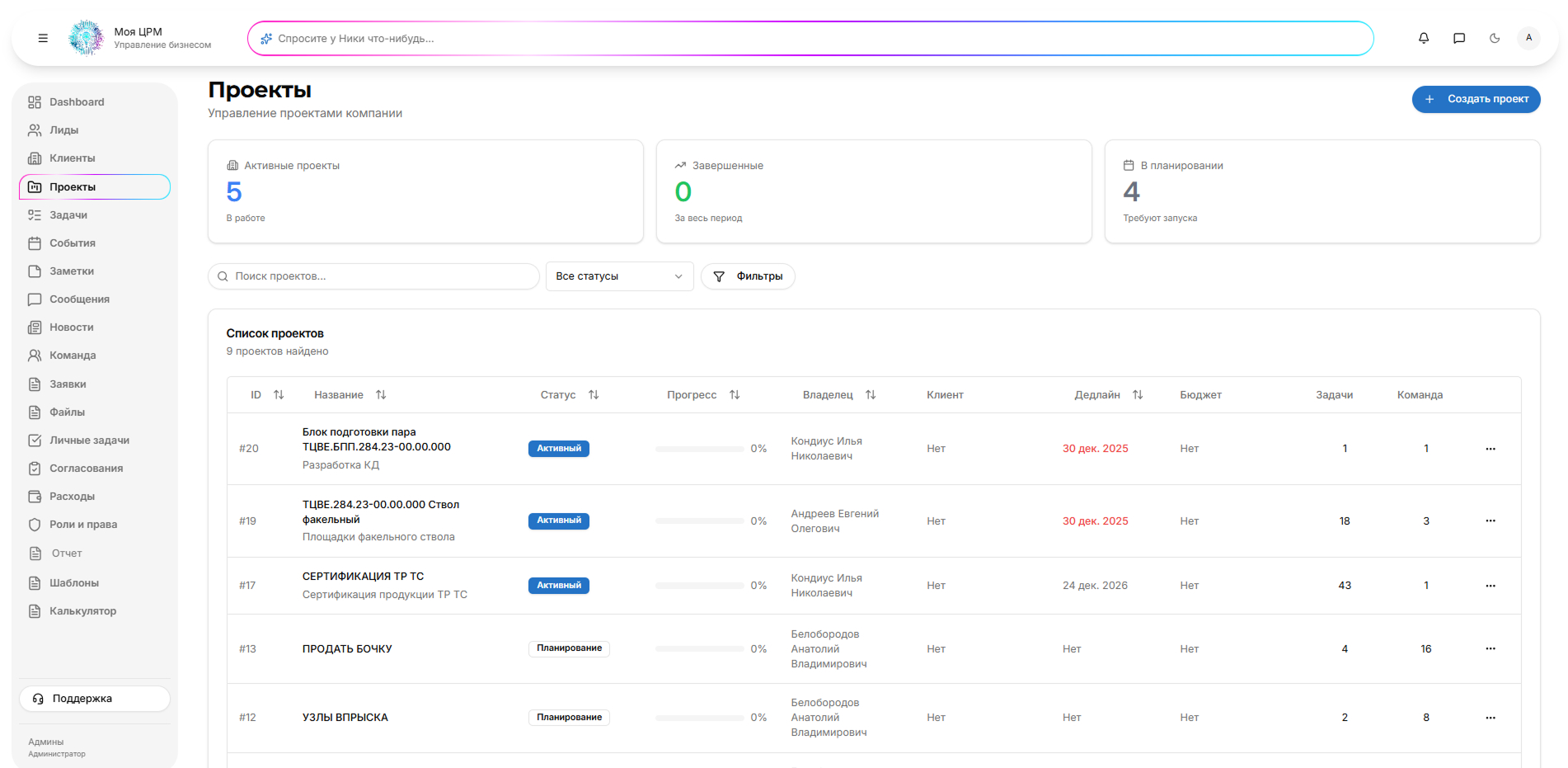Viewport: 1568px width, 768px height.
Task: Click the notifications bell icon
Action: click(x=1423, y=38)
